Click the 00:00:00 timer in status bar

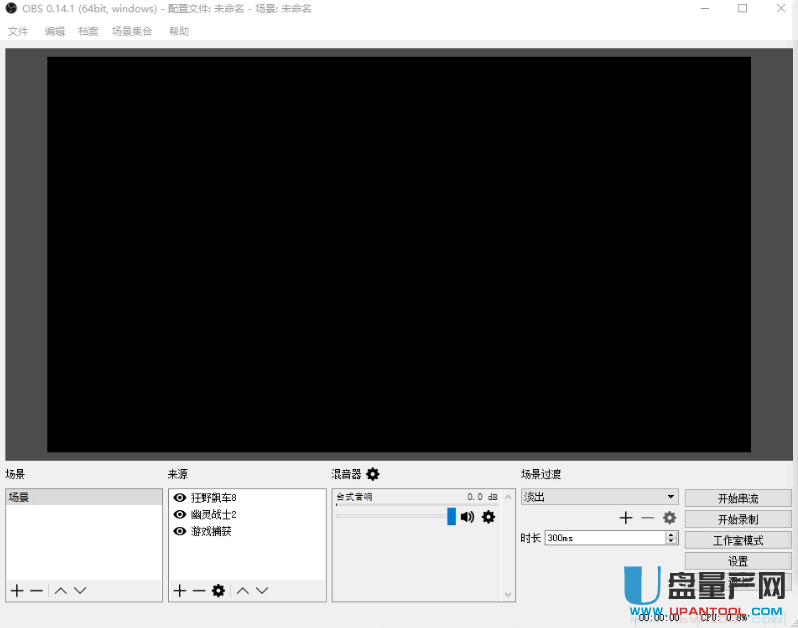659,617
